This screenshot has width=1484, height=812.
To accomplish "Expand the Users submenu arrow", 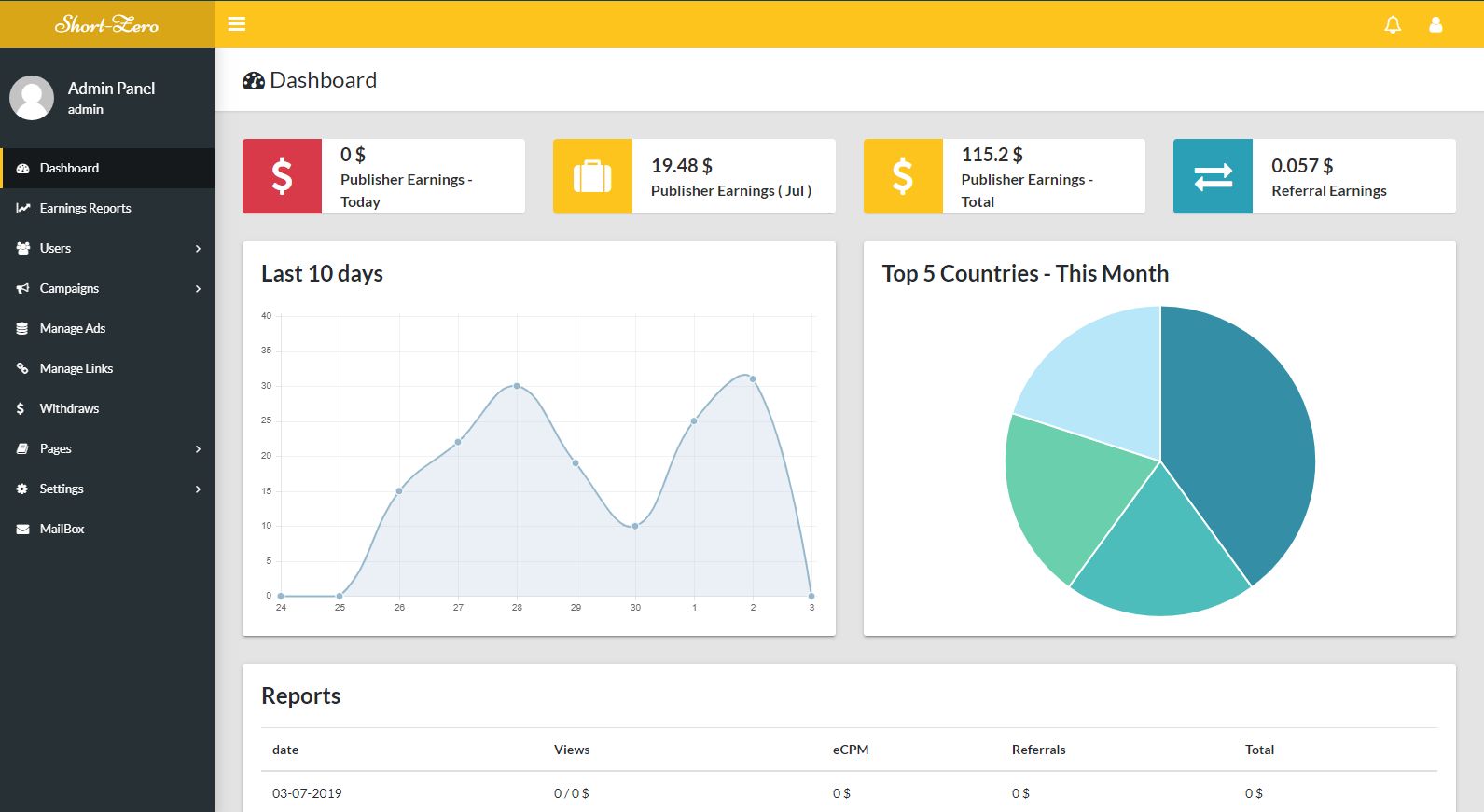I will pyautogui.click(x=198, y=249).
